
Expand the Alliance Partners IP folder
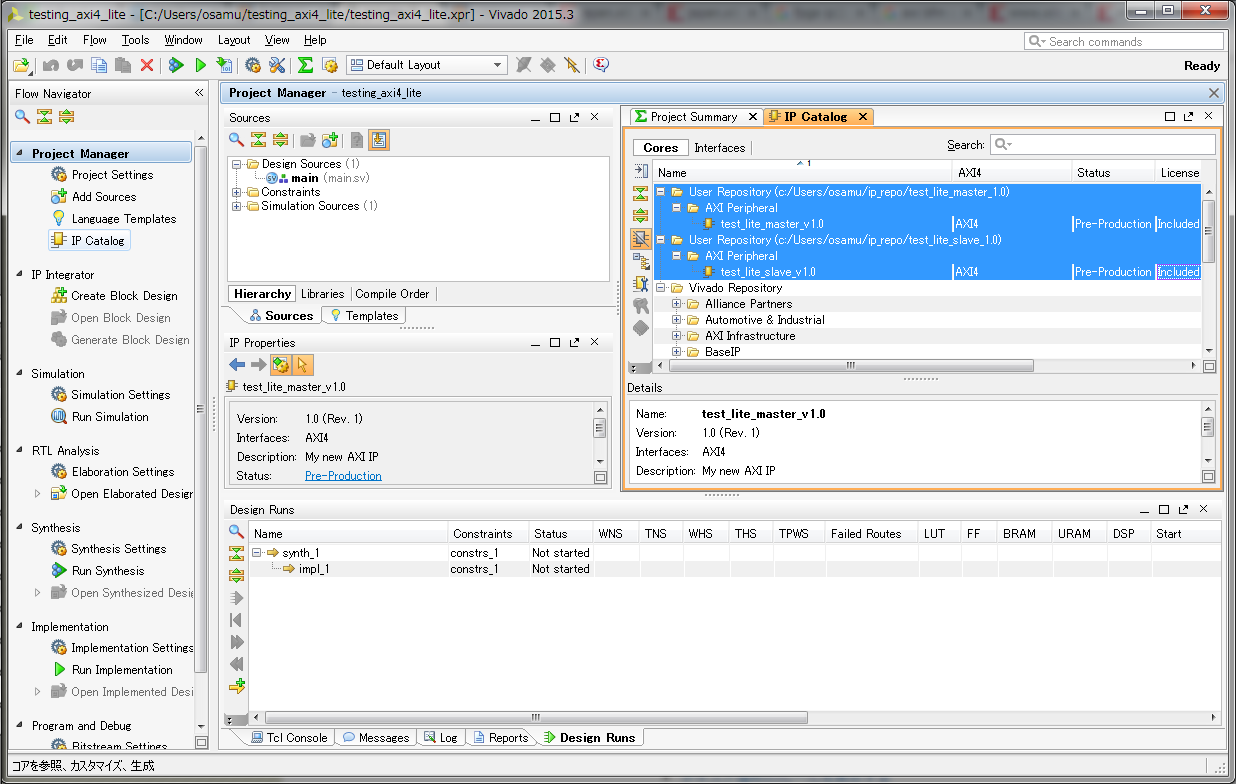[x=677, y=304]
